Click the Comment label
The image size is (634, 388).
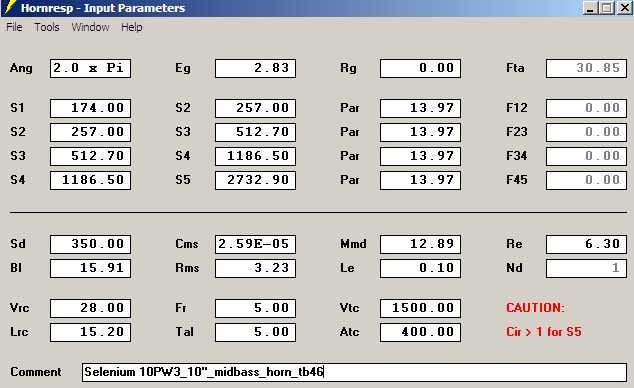pos(36,372)
